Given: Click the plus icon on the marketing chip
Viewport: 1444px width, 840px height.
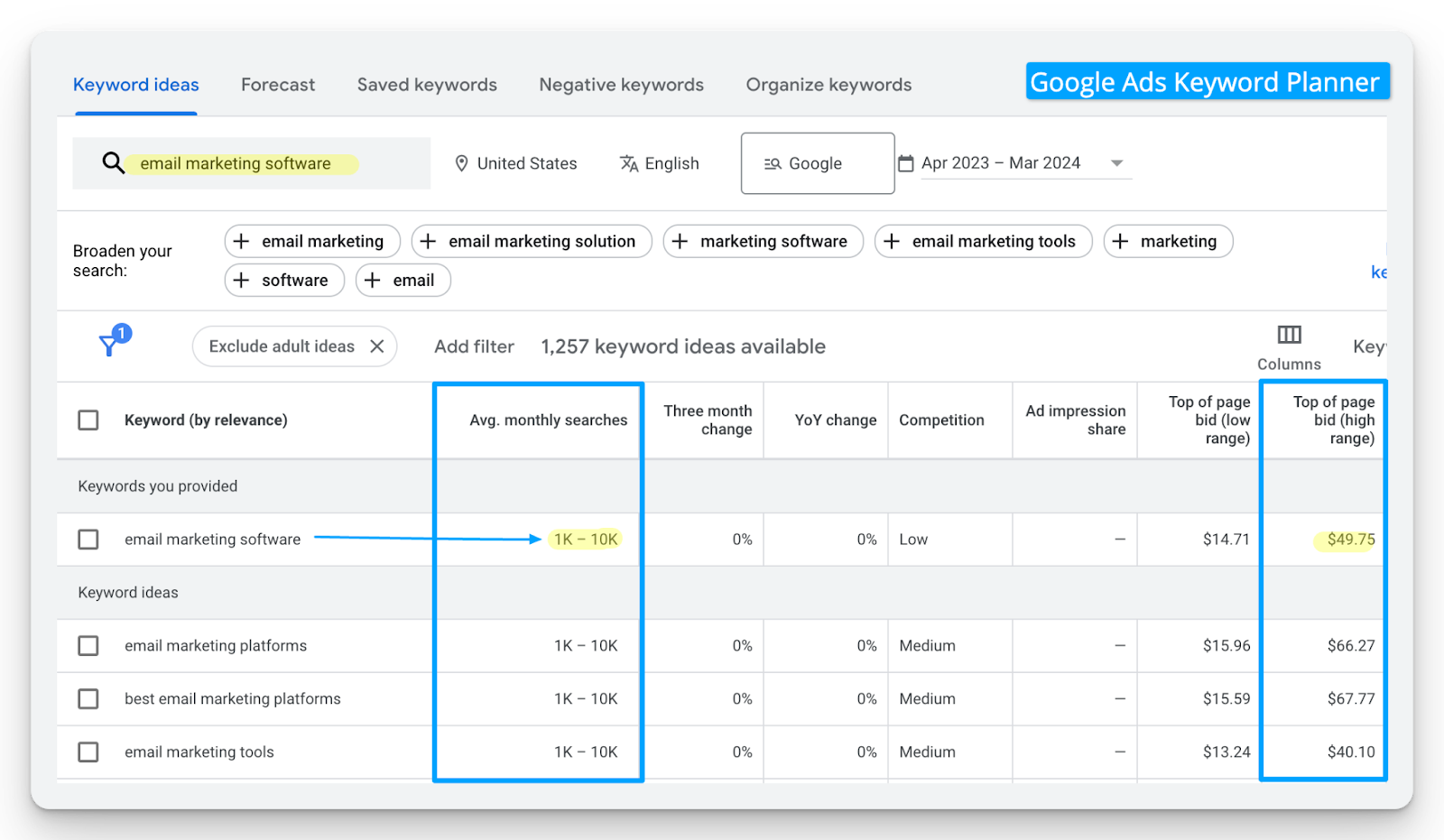Looking at the screenshot, I should pos(1121,241).
